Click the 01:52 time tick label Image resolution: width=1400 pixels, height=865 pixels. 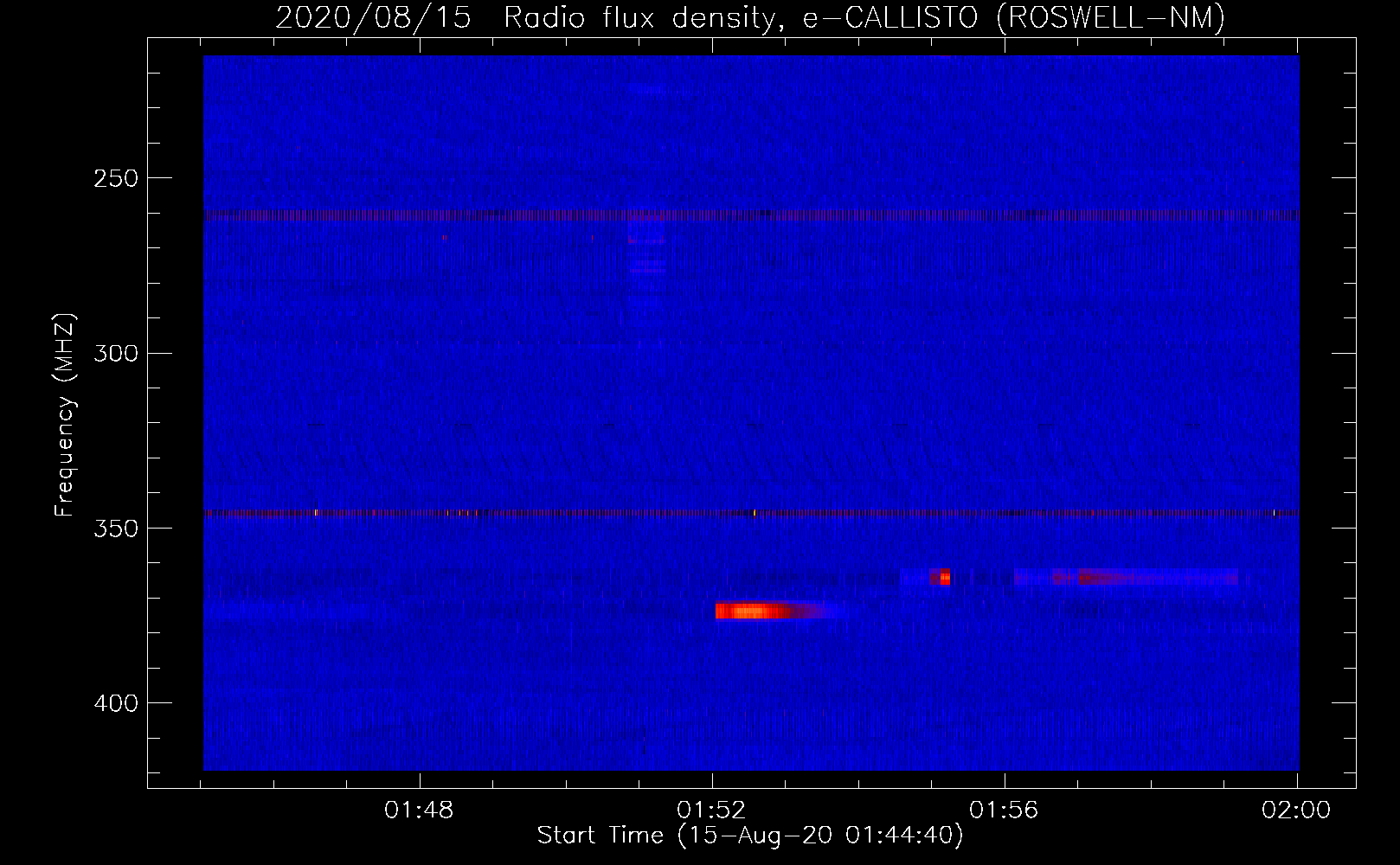[x=711, y=811]
